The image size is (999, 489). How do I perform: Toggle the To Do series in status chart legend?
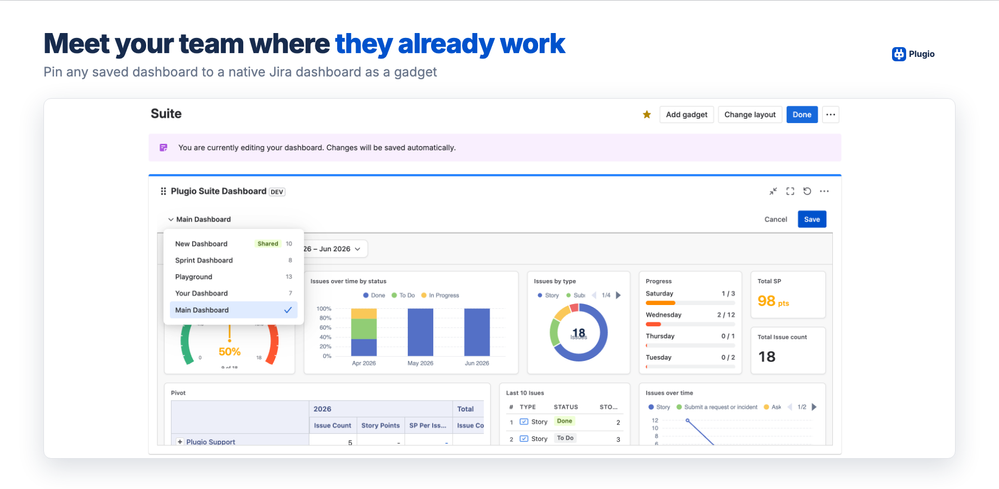(x=403, y=295)
